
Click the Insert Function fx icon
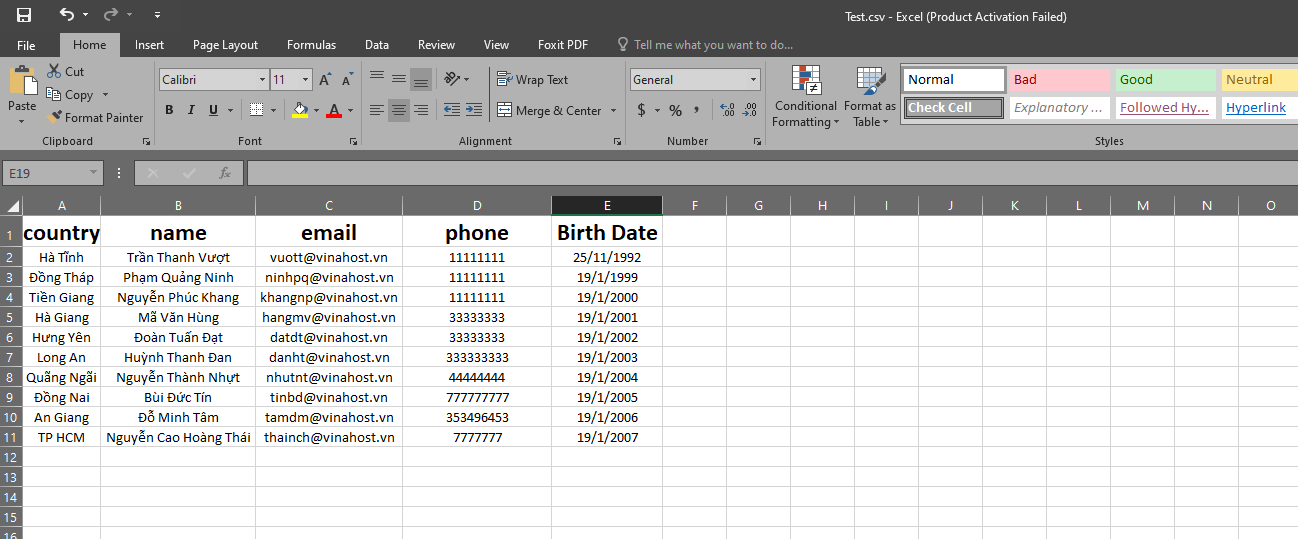225,173
